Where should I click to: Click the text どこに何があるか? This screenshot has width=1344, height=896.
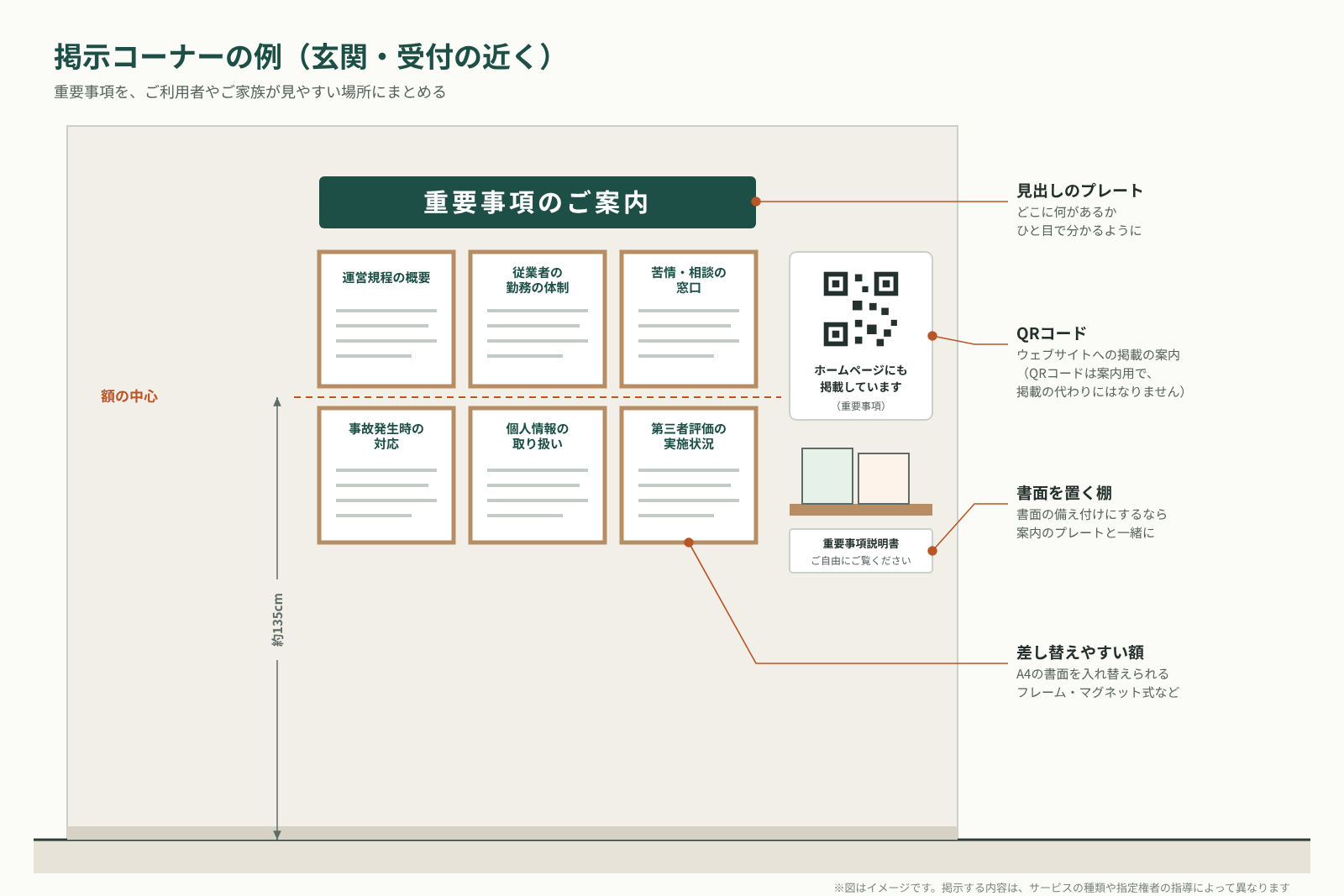pos(1067,212)
